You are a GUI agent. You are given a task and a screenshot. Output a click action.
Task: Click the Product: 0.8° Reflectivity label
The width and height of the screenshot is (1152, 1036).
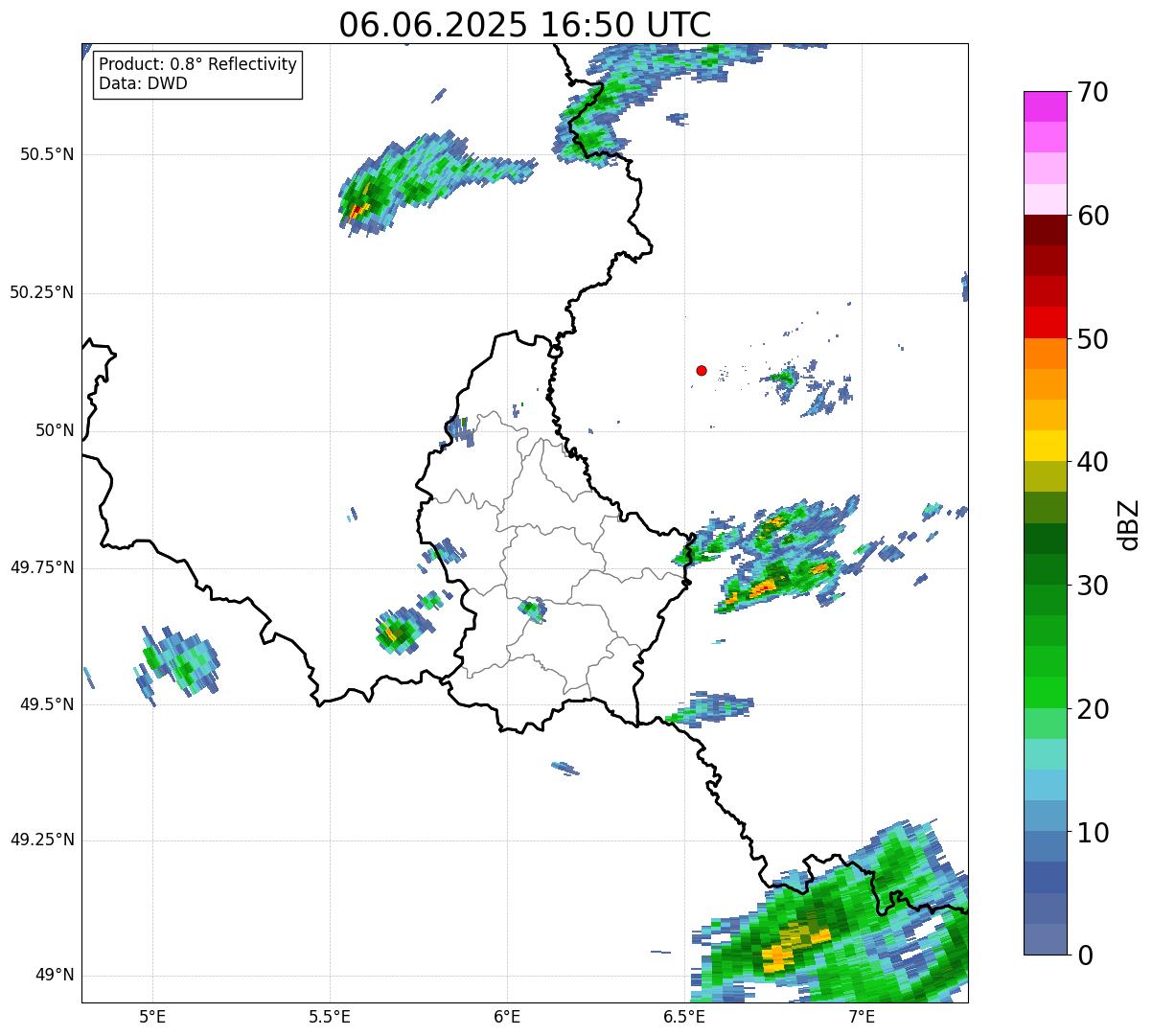point(198,64)
